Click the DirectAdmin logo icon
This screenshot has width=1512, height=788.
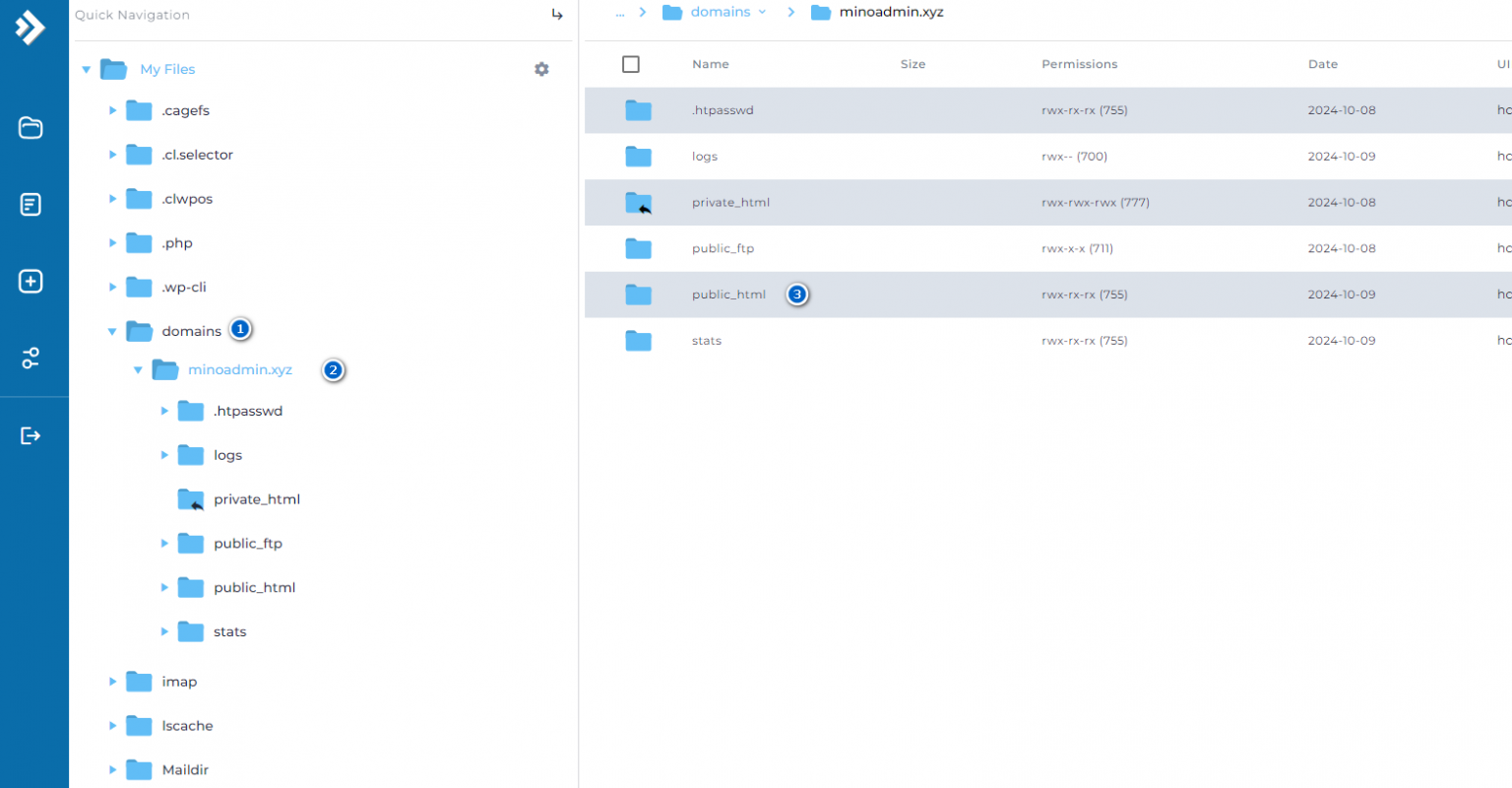31,27
